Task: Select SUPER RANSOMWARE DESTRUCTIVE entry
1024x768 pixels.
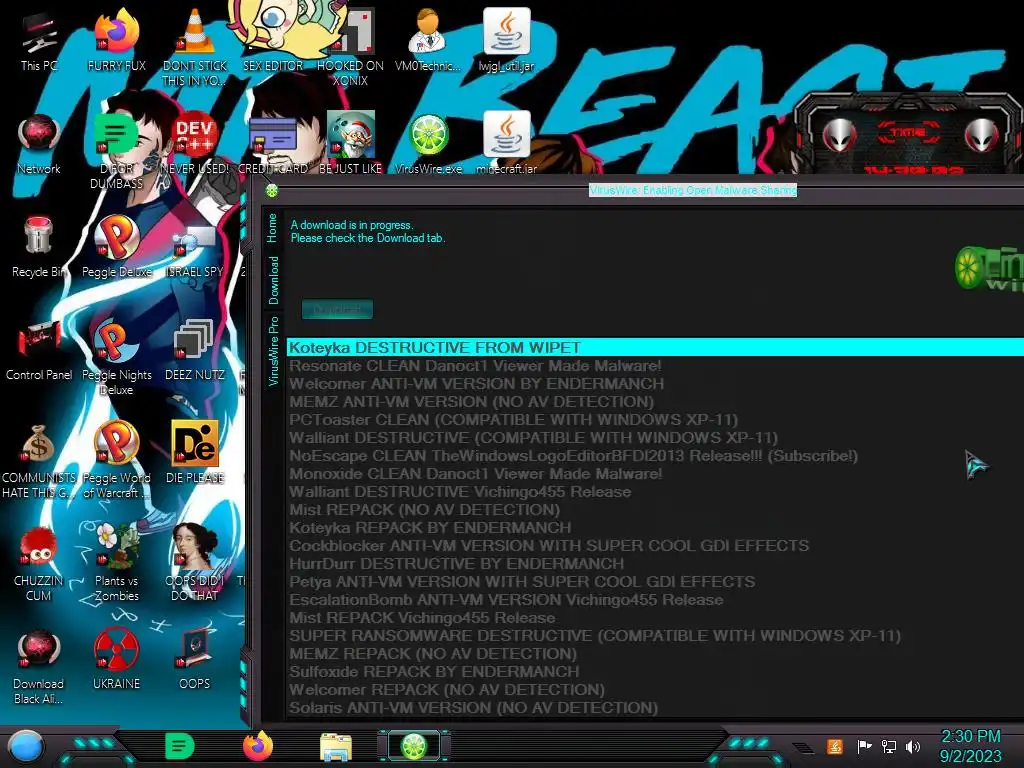Action: pyautogui.click(x=655, y=635)
